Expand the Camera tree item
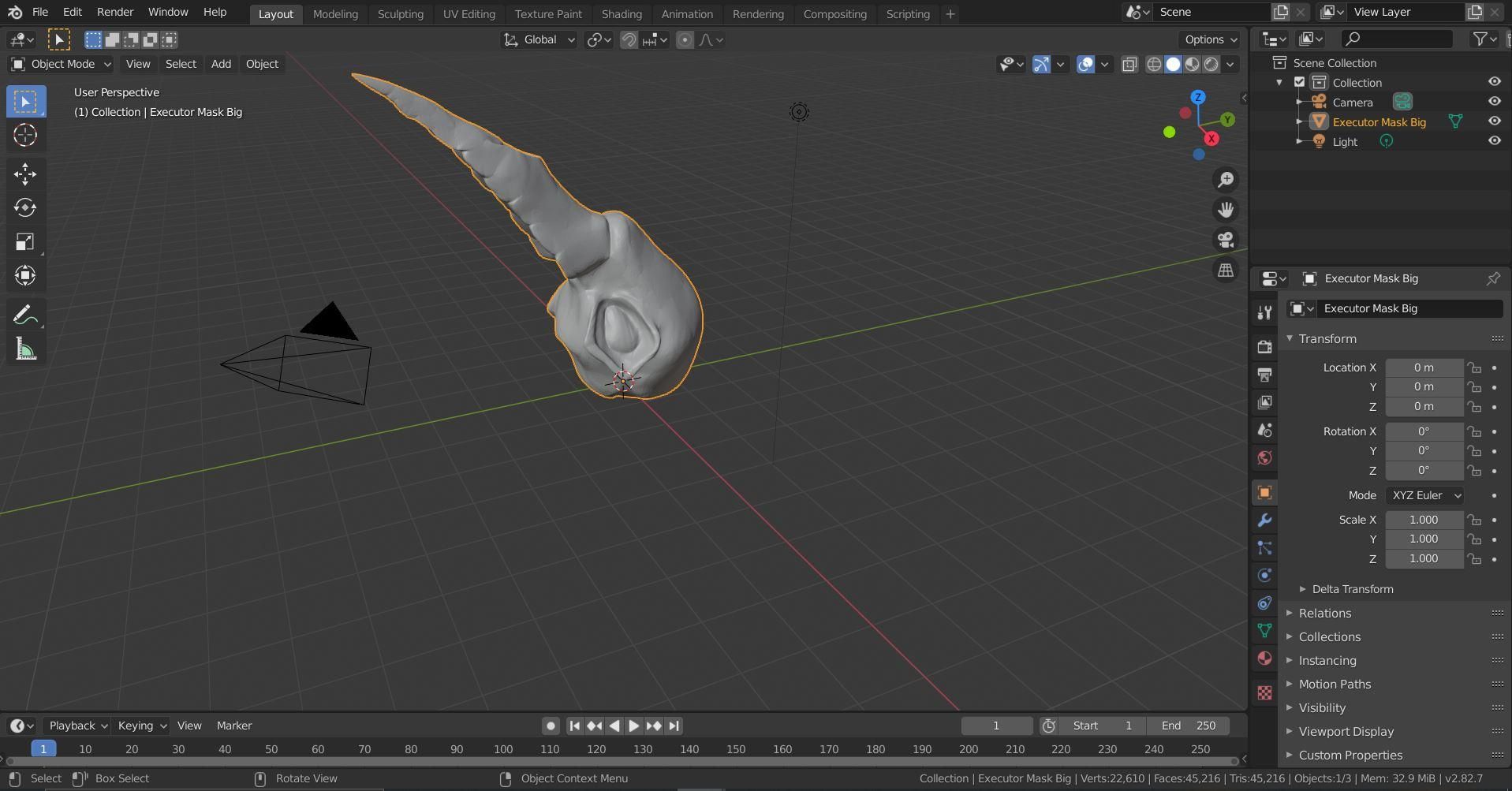 (x=1298, y=102)
